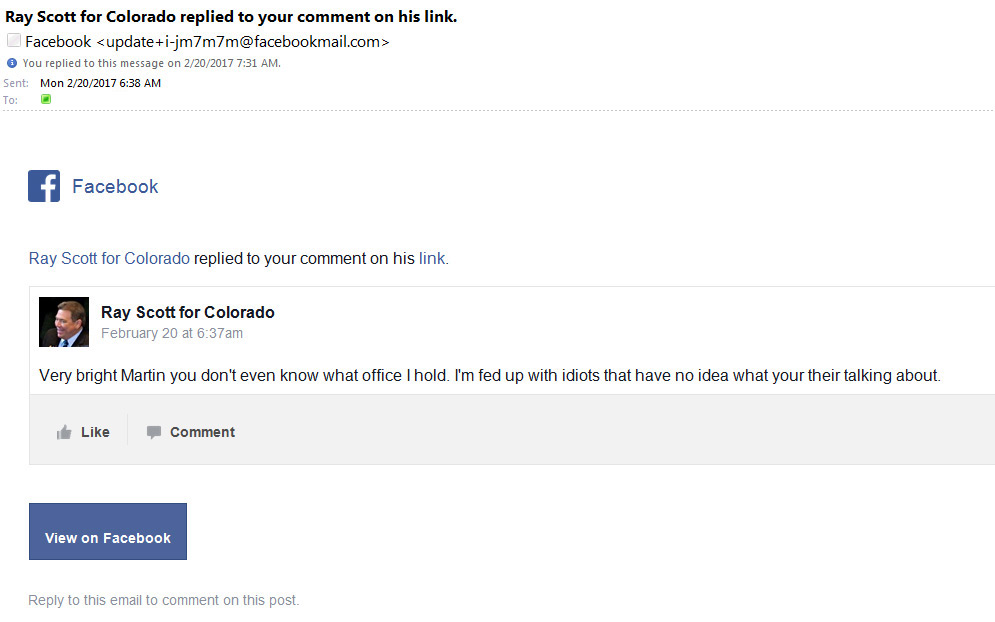Click the speech bubble Comment icon
This screenshot has width=995, height=622.
click(154, 433)
